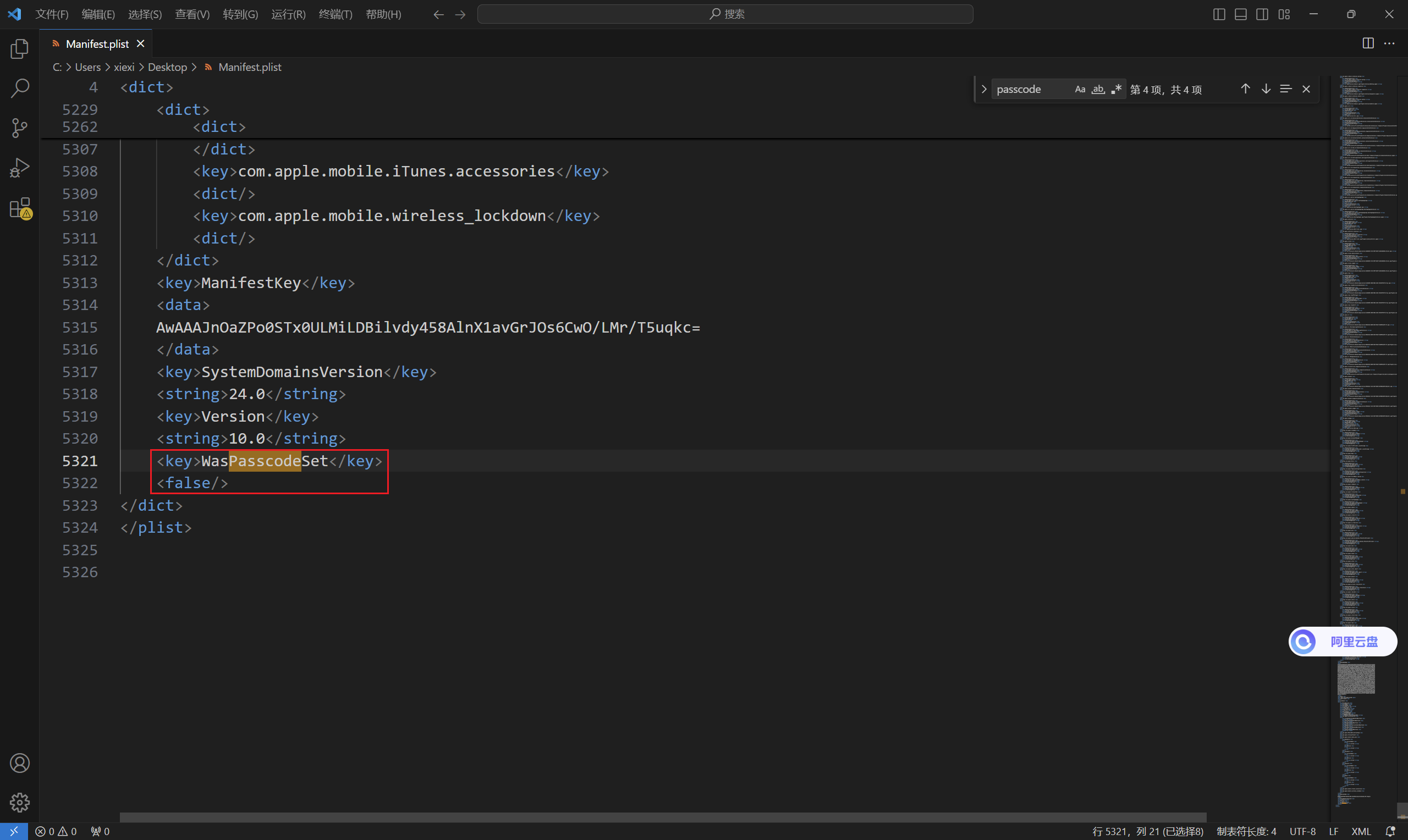This screenshot has height=840, width=1408.
Task: Close the find widget
Action: (x=1306, y=89)
